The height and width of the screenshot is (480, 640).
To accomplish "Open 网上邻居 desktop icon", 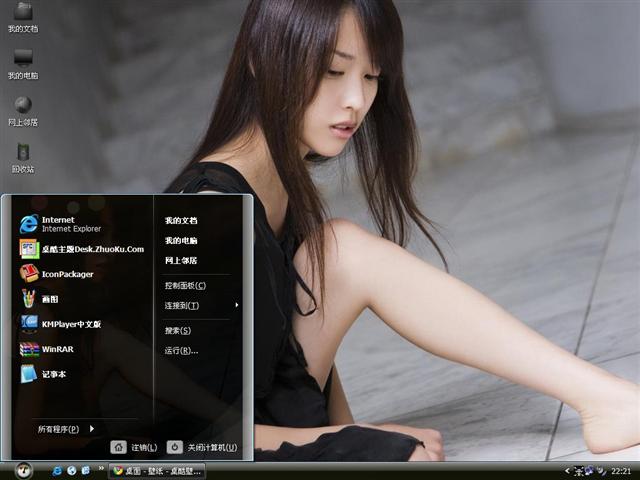I will tap(23, 111).
